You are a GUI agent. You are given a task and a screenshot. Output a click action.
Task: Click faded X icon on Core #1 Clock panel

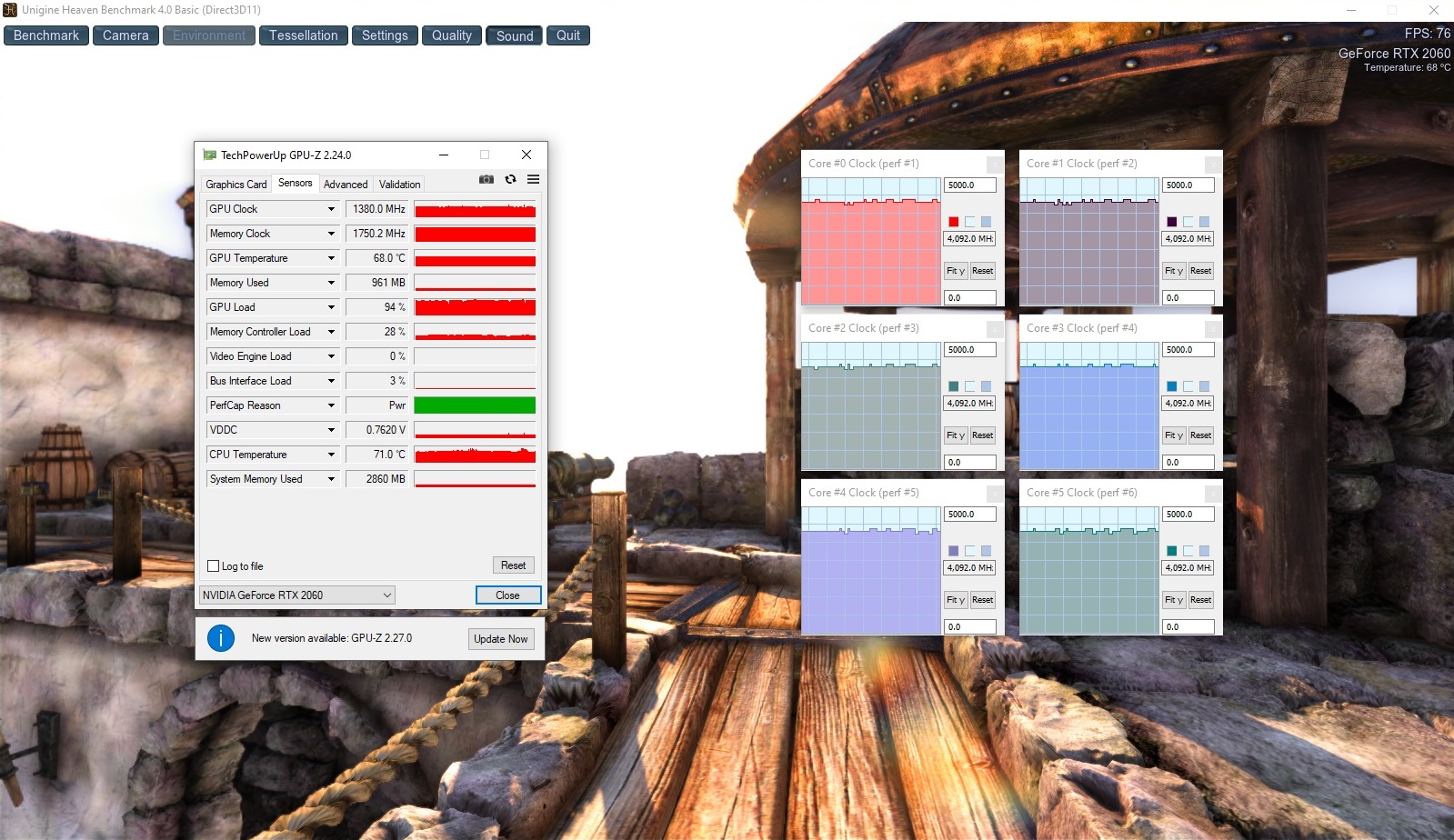(1214, 165)
